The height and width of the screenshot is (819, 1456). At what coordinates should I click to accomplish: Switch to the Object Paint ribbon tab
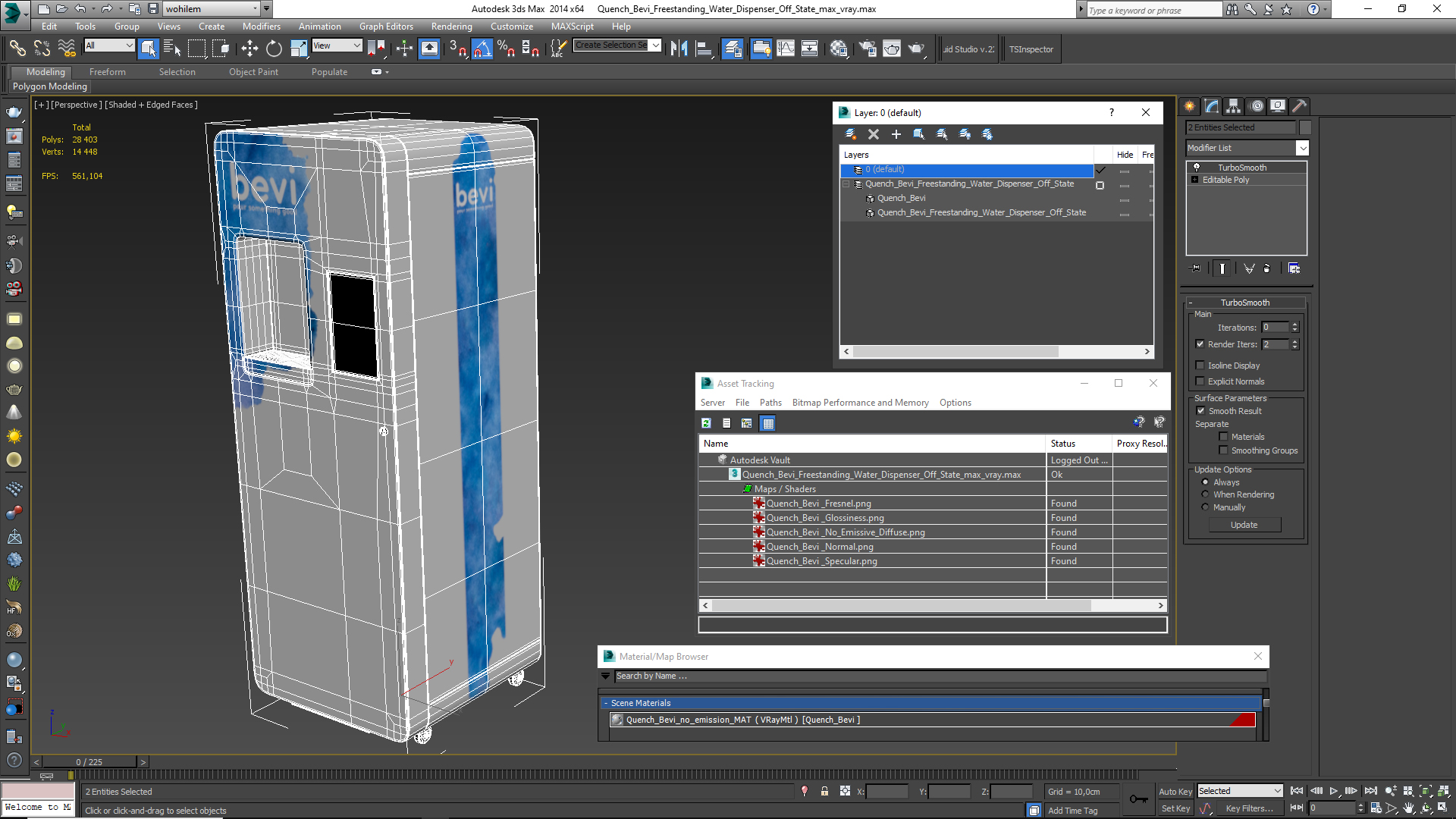tap(253, 72)
